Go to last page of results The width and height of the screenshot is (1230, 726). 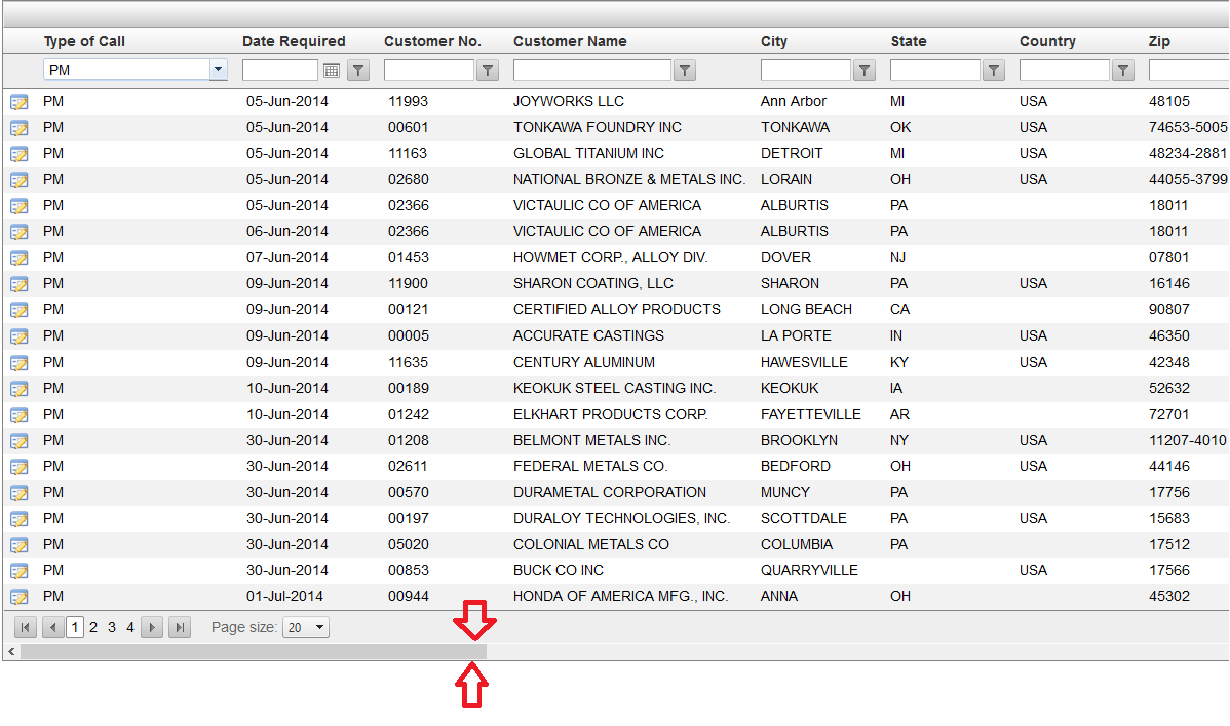coord(179,628)
